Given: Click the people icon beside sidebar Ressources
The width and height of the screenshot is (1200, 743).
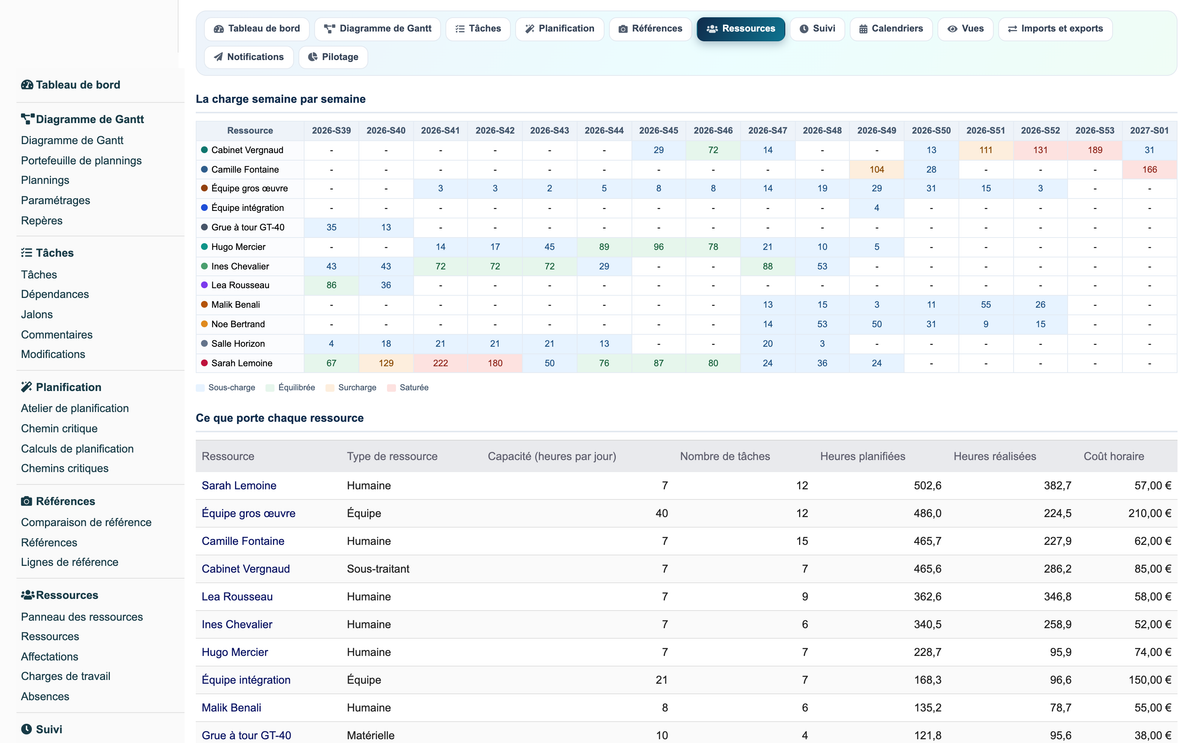Looking at the screenshot, I should [x=28, y=595].
